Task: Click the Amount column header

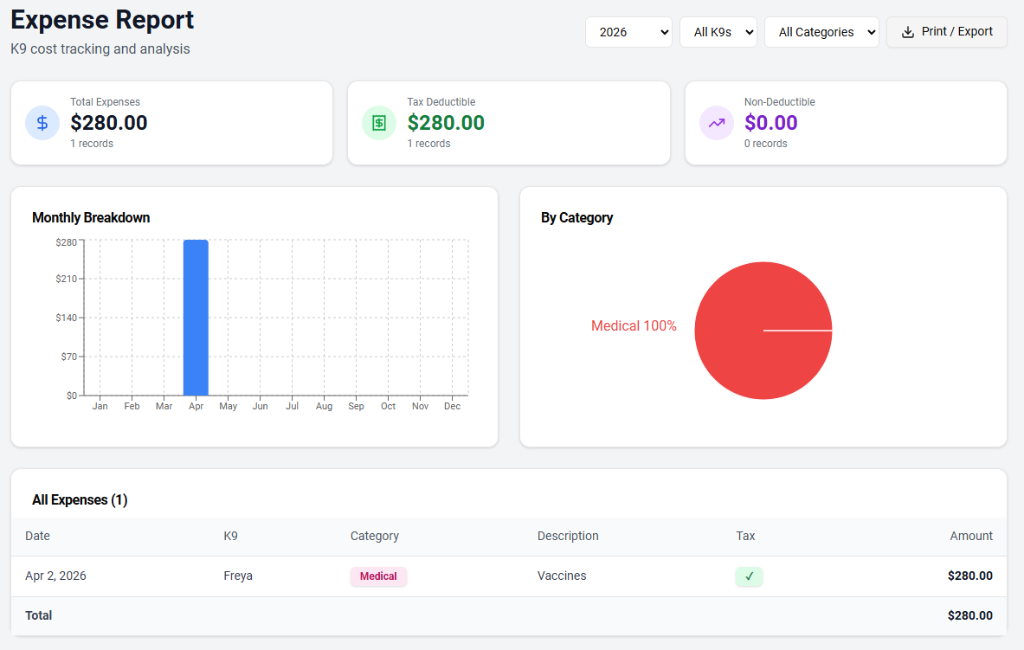Action: pos(971,536)
